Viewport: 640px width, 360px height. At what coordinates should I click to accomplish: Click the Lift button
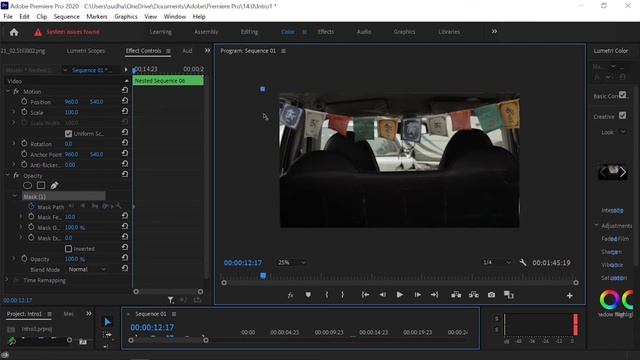click(456, 295)
